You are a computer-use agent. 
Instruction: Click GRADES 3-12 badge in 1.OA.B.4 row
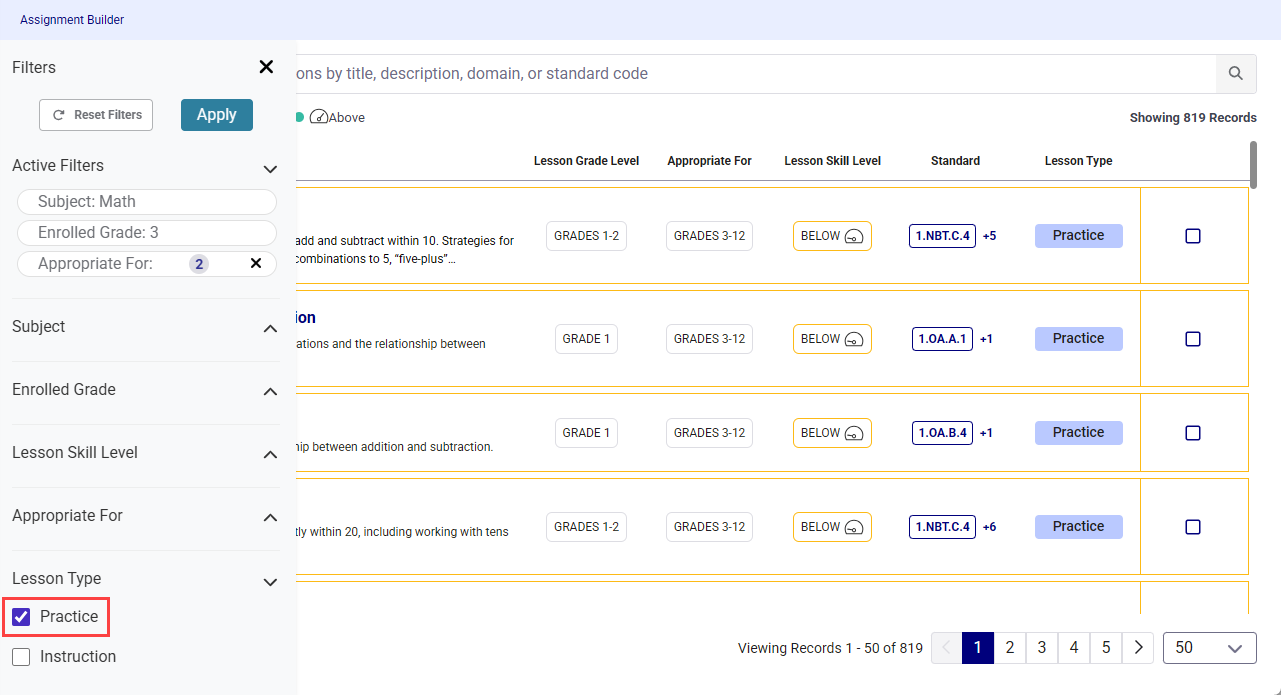[x=709, y=433]
